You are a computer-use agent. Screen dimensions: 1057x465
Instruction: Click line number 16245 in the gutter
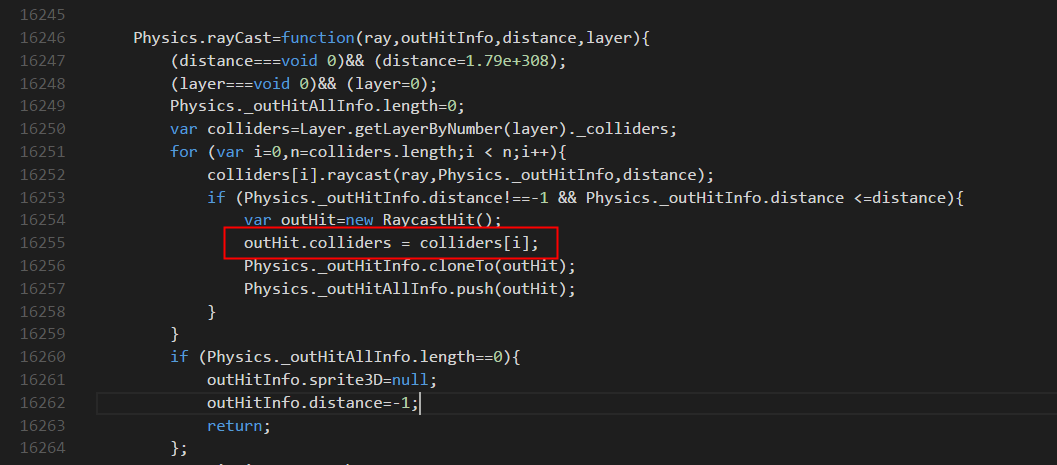(x=42, y=15)
